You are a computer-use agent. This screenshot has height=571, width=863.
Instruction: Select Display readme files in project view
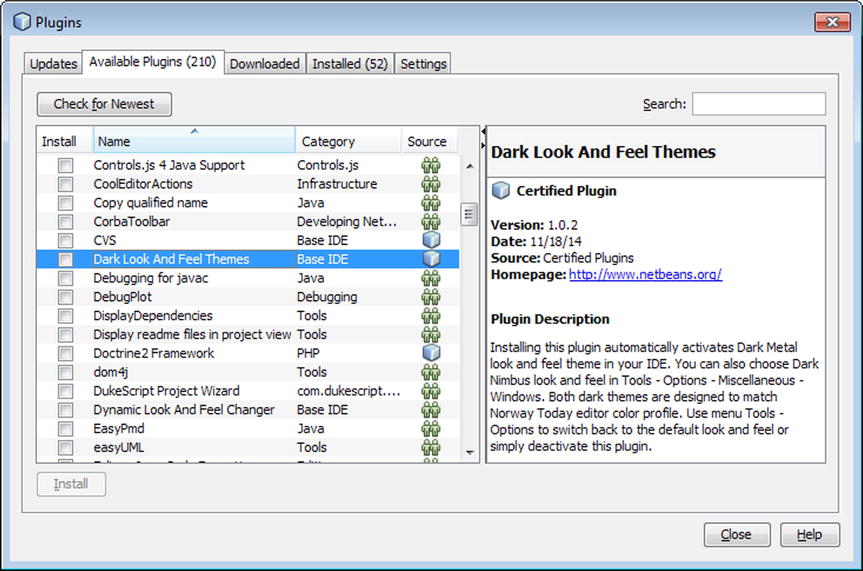pos(192,334)
